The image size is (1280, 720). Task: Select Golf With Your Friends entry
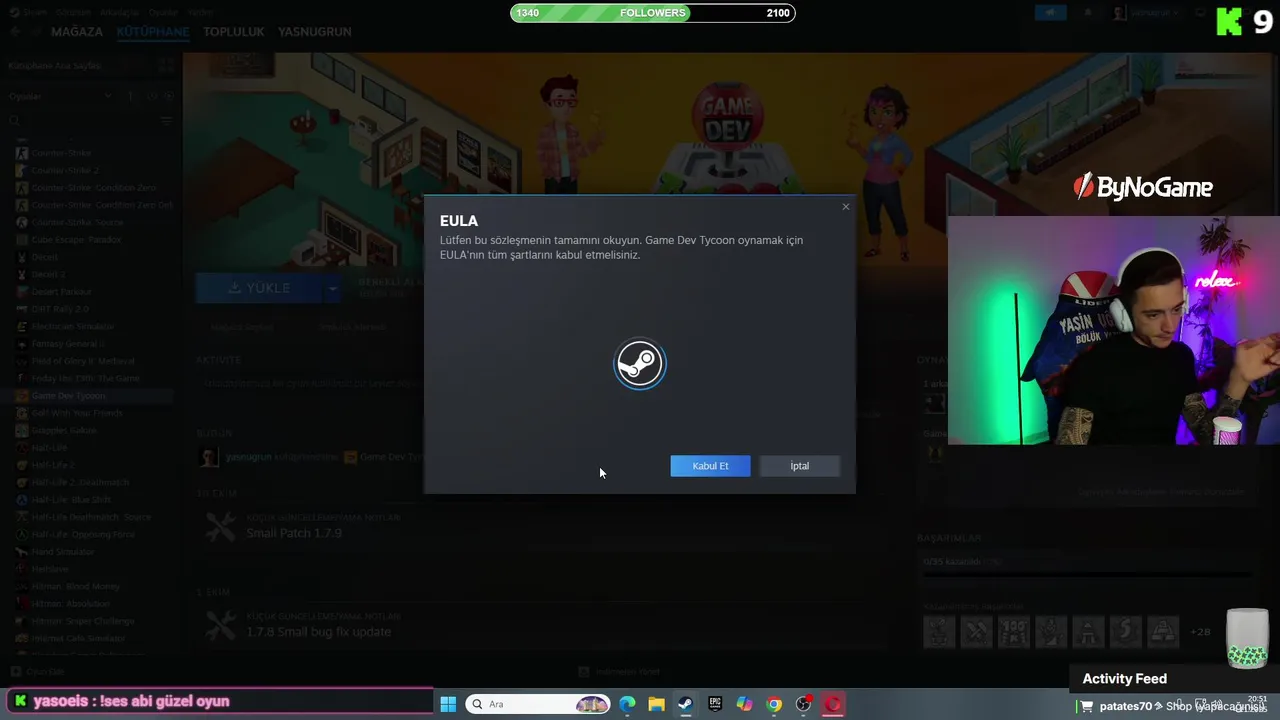77,413
